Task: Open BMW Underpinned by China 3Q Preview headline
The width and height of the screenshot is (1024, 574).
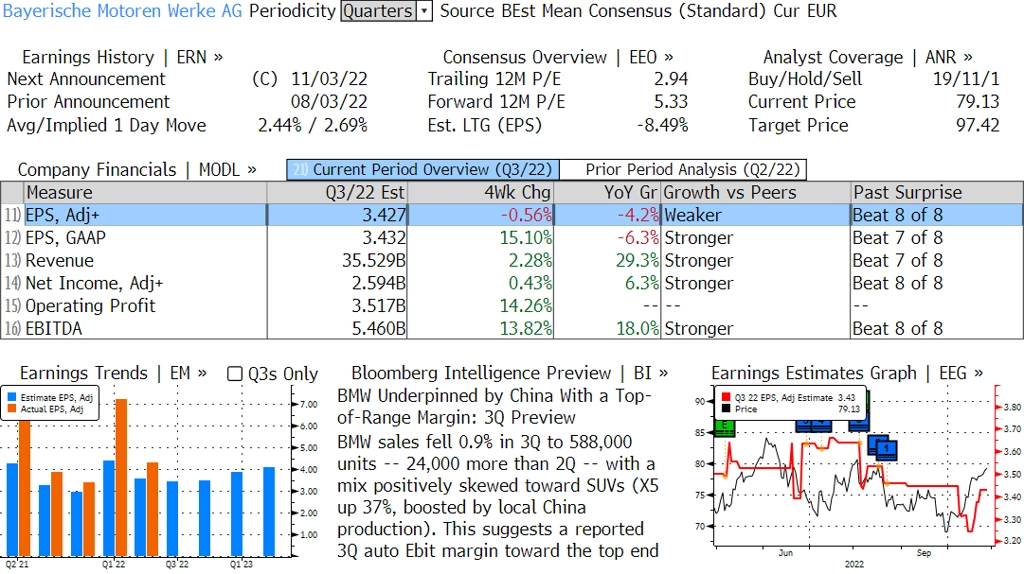Action: [x=494, y=407]
